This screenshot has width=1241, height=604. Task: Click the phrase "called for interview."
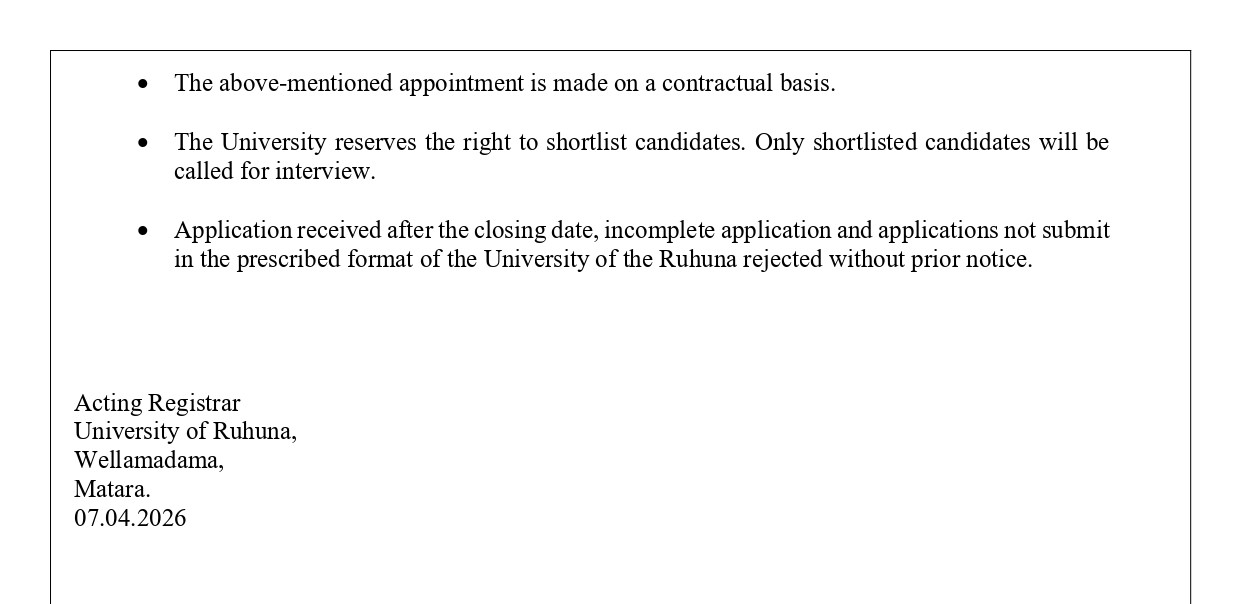pos(275,171)
